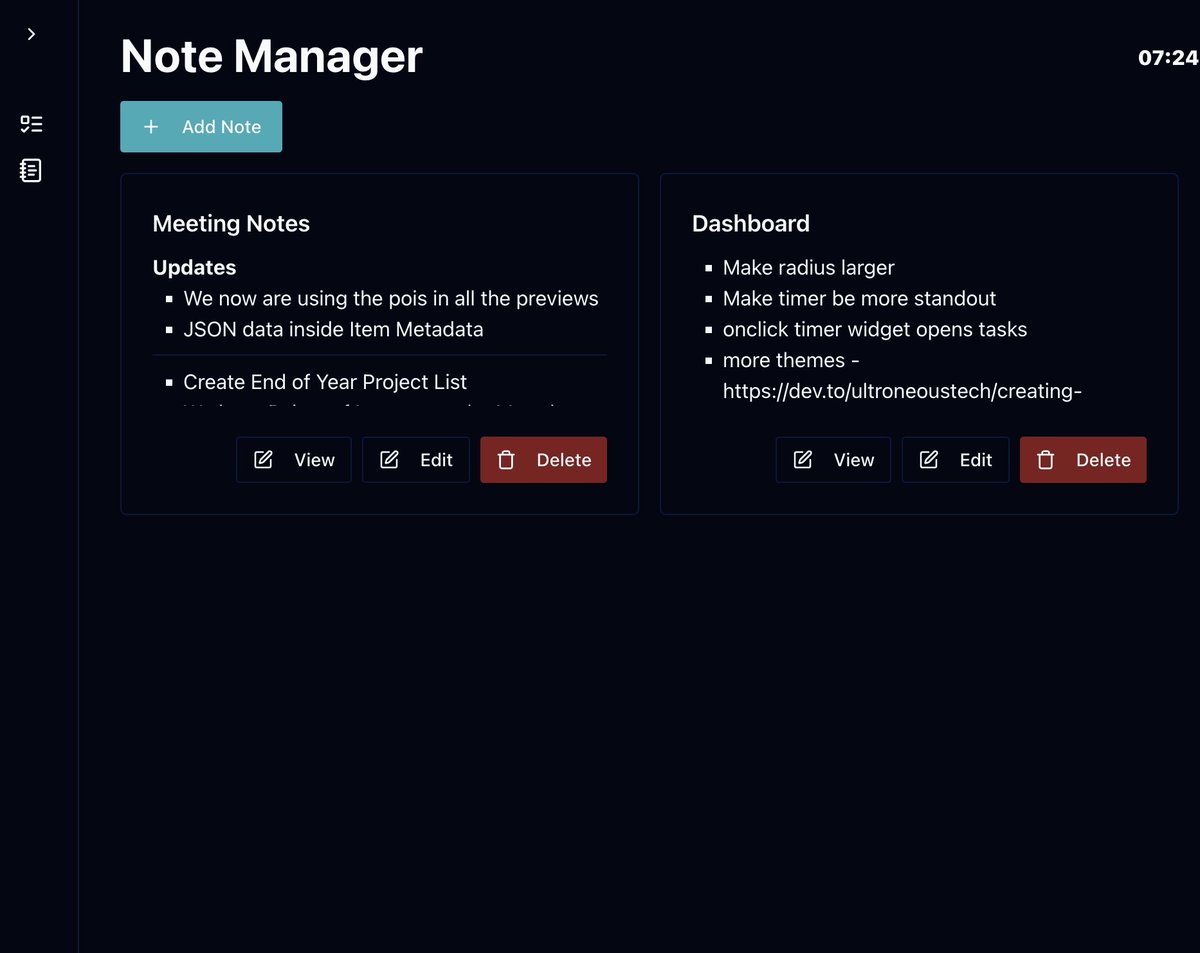Edit the Meeting Notes note

coord(415,460)
